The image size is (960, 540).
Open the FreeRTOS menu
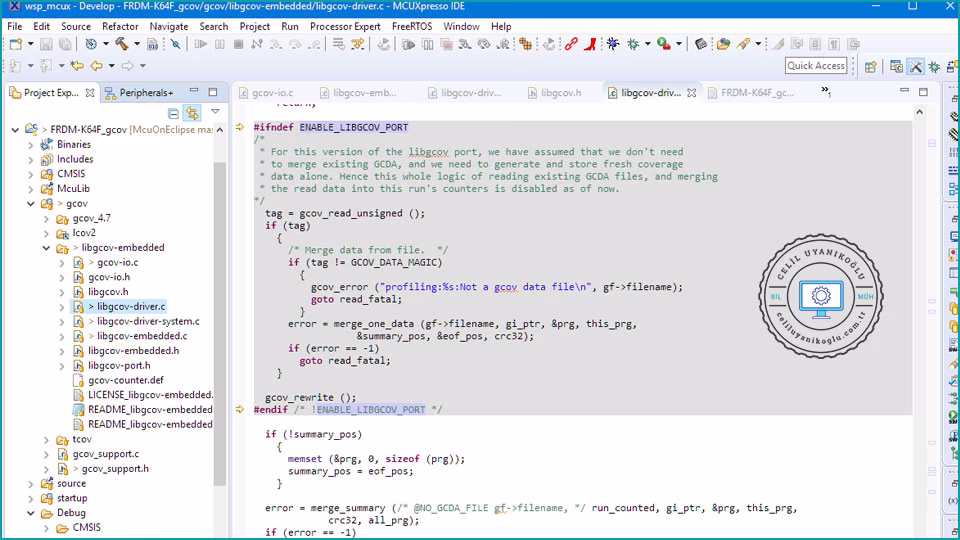coord(412,26)
